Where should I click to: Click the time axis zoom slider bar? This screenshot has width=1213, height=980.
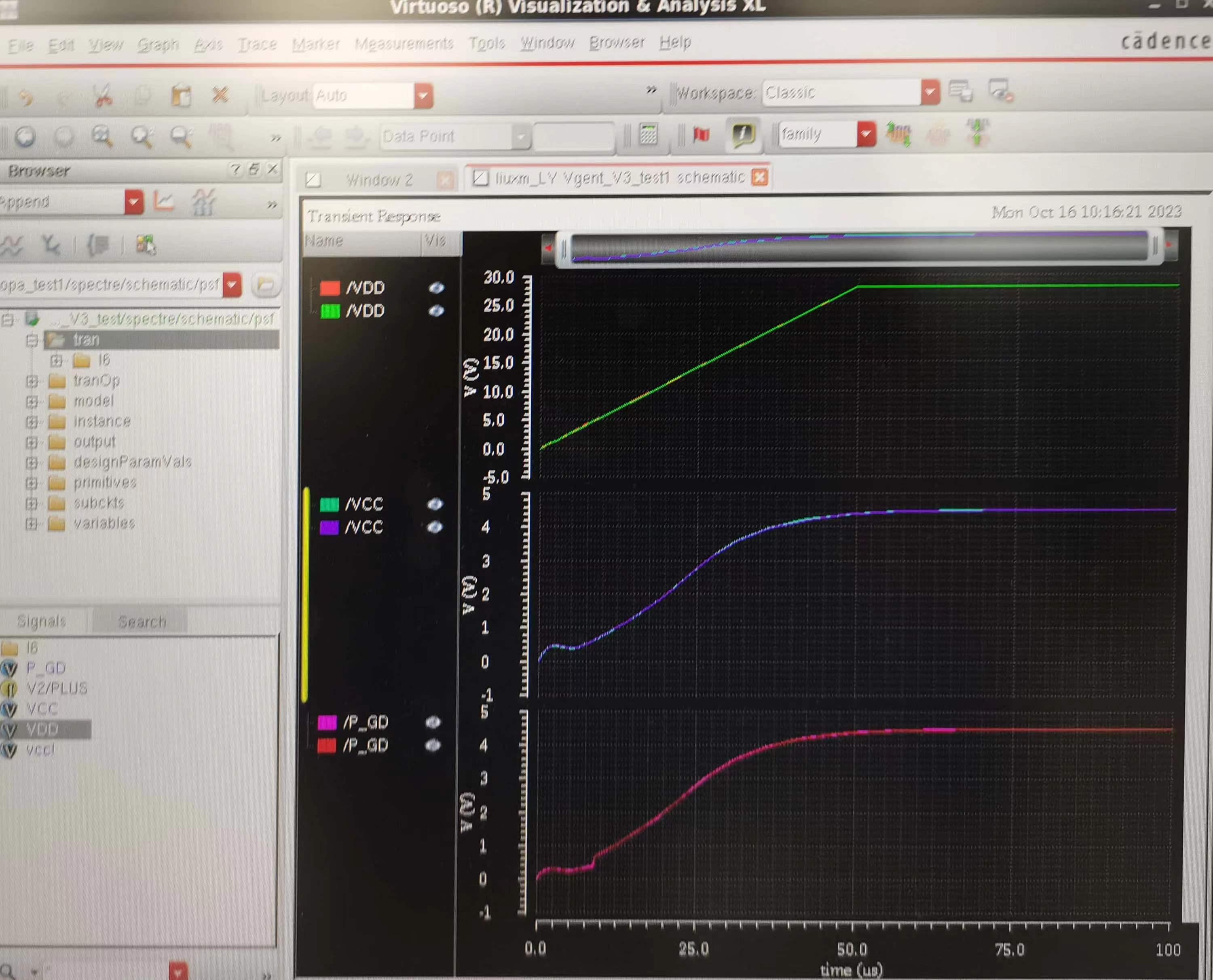point(858,248)
